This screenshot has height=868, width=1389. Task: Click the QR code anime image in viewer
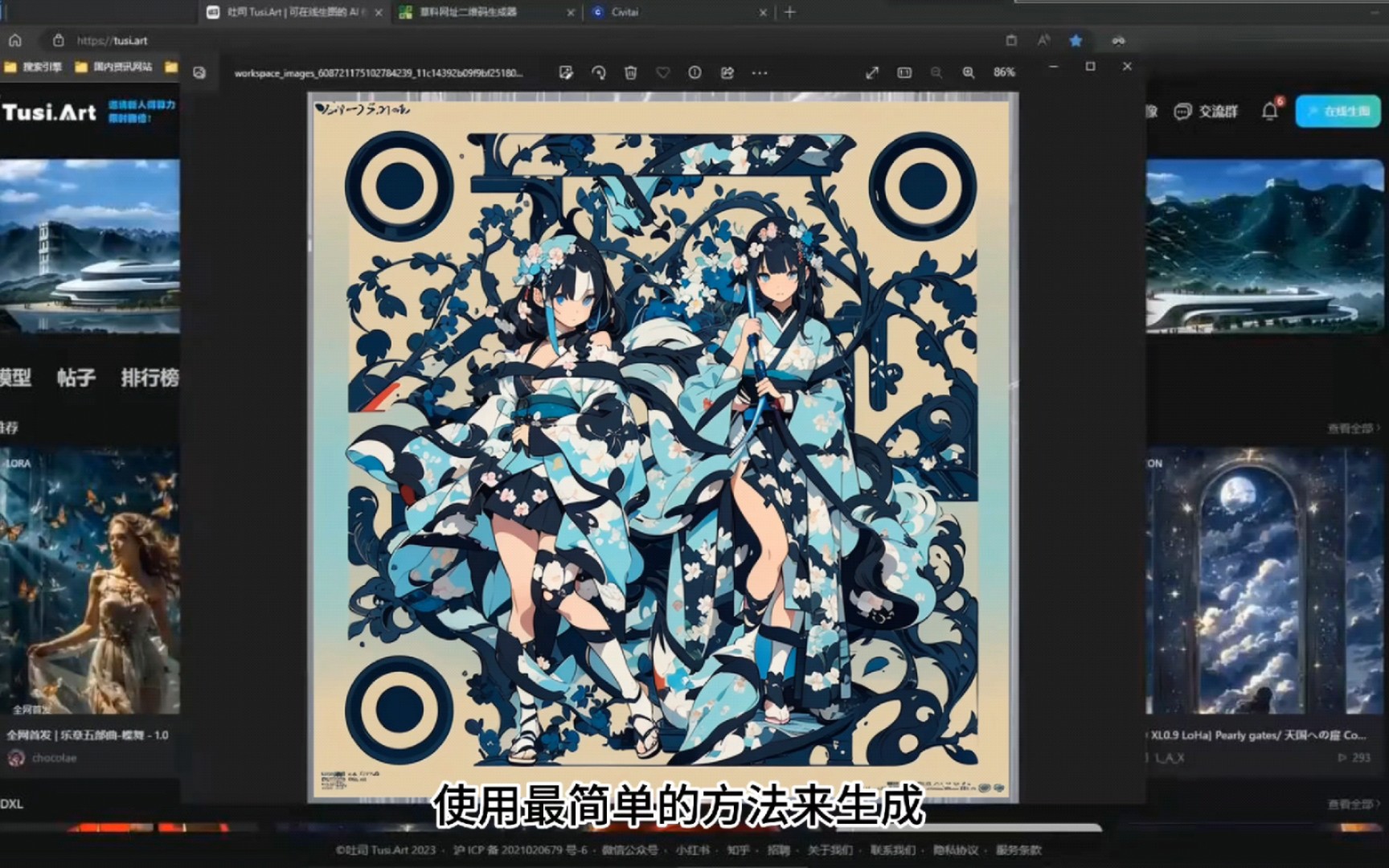click(x=663, y=448)
